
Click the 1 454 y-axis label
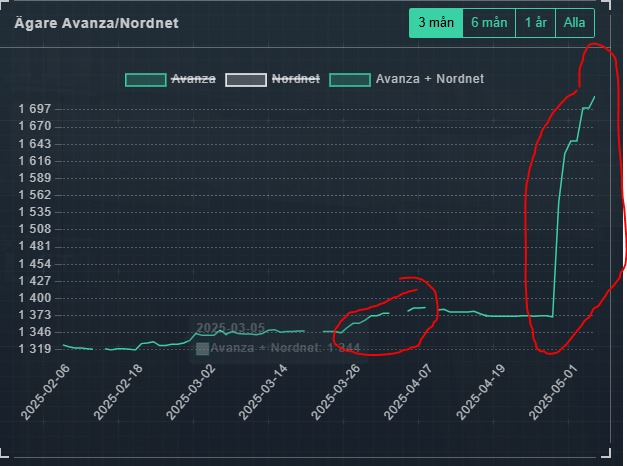pos(35,264)
